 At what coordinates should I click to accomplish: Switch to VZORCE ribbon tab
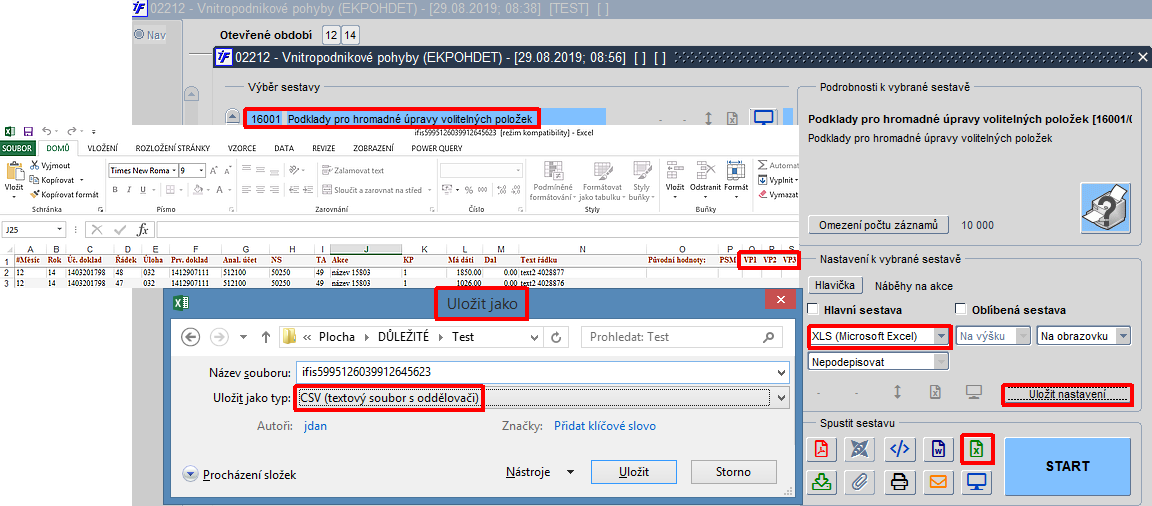coord(242,148)
